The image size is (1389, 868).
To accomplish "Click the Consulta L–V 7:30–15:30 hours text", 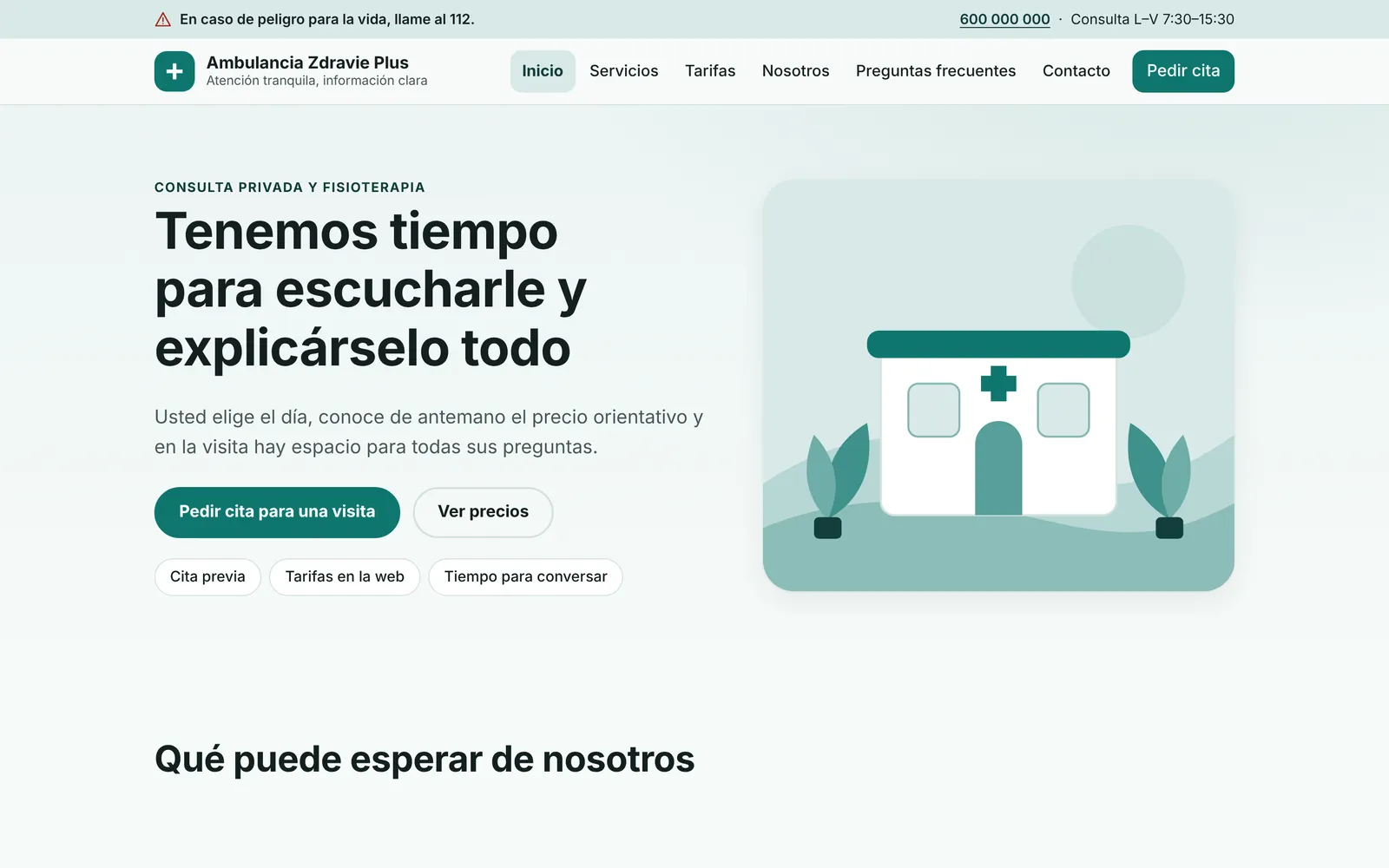I will (x=1152, y=19).
